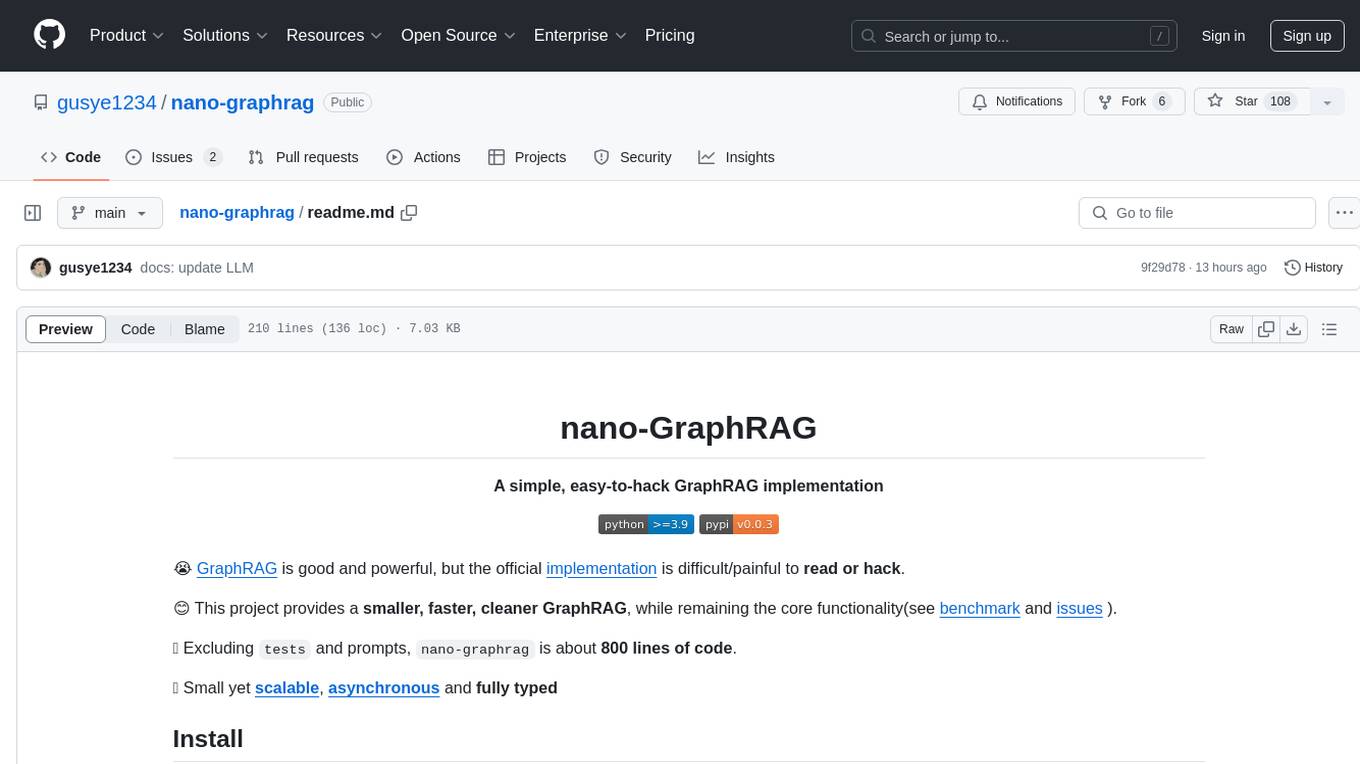Copy raw file contents
Image resolution: width=1360 pixels, height=764 pixels.
(x=1267, y=329)
